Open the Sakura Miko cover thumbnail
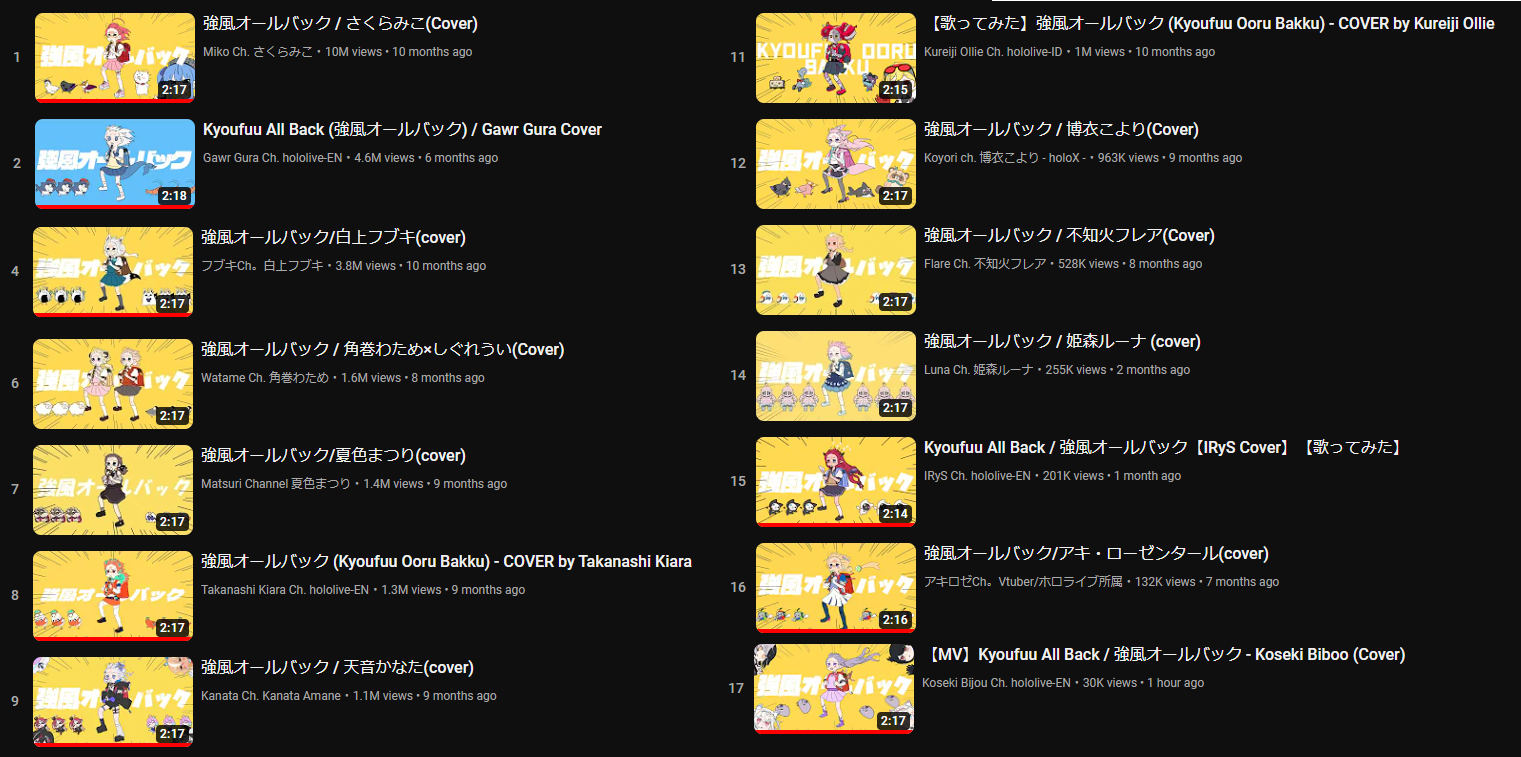Viewport: 1521px width, 757px height. 114,58
